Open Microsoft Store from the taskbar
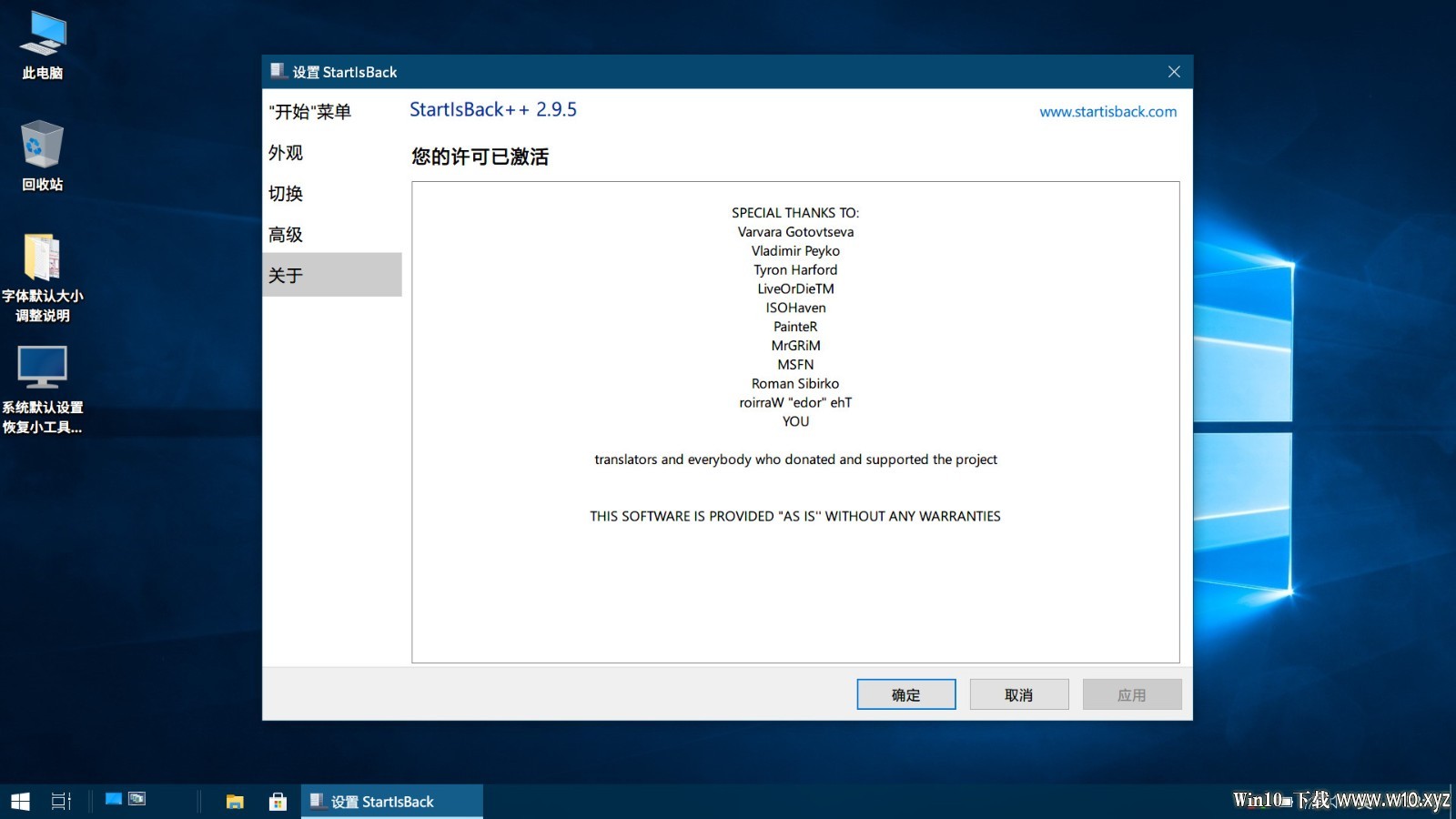1456x819 pixels. 278,801
